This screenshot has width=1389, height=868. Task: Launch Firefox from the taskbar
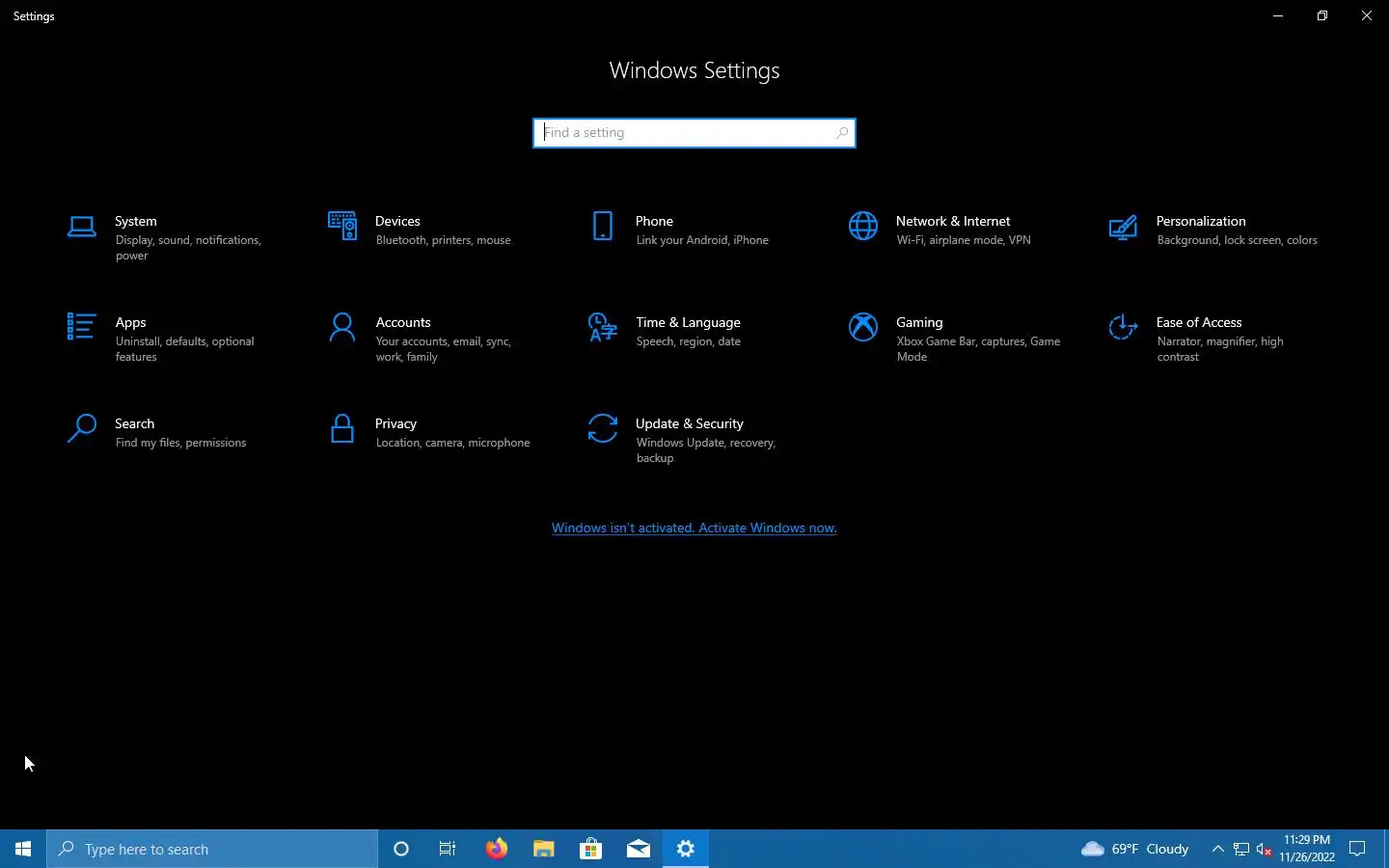(x=496, y=849)
